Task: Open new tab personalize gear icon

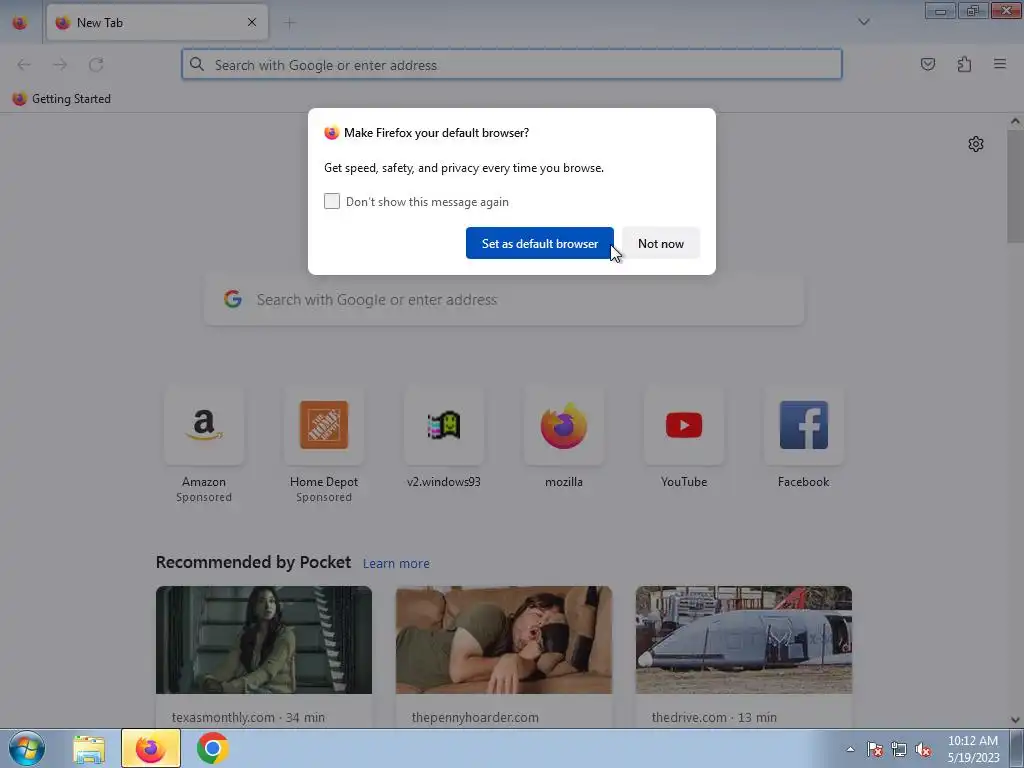Action: (976, 144)
